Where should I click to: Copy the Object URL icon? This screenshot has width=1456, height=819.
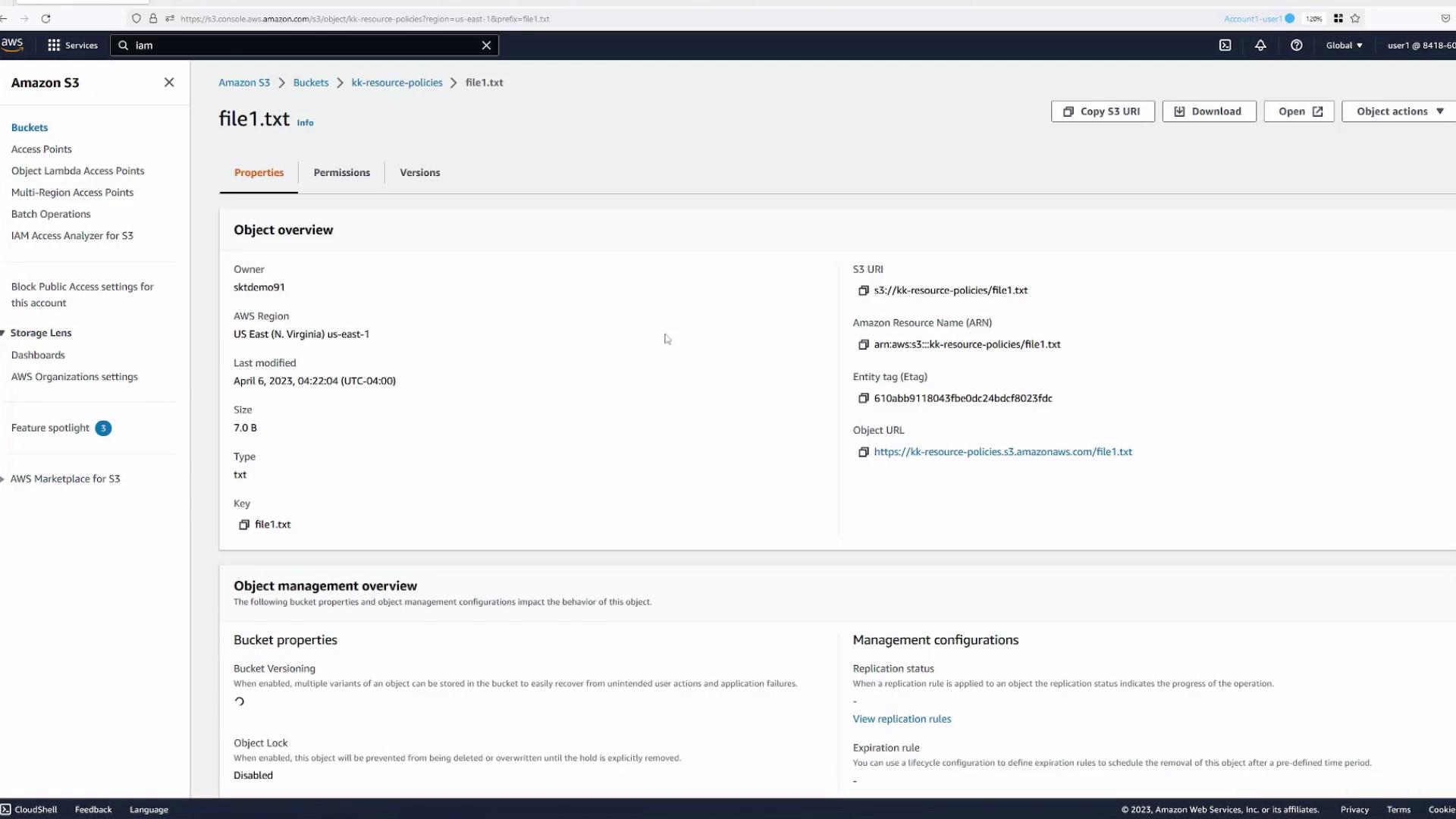point(863,452)
